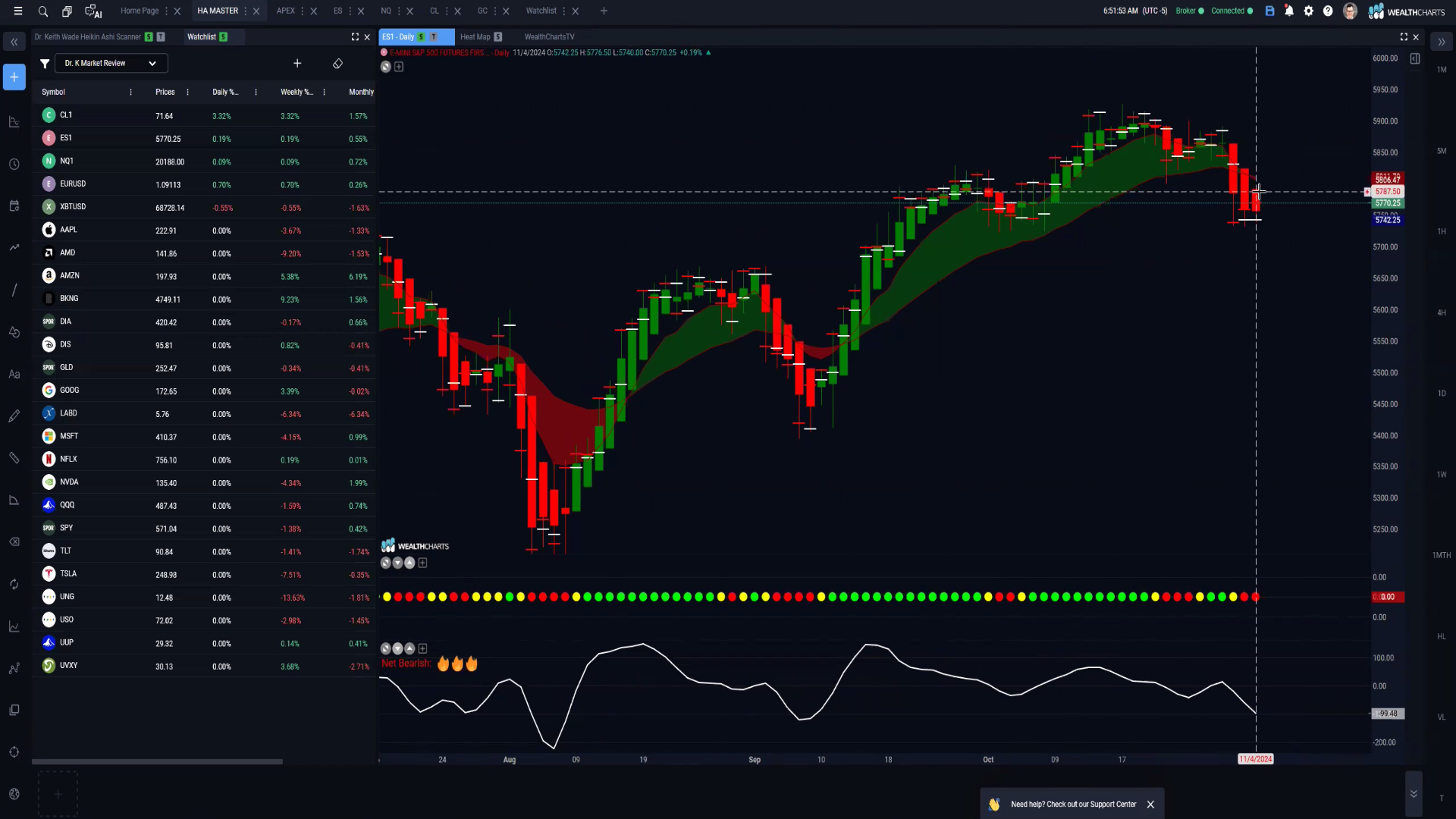
Task: Select the trend line drawing tool
Action: (x=14, y=290)
